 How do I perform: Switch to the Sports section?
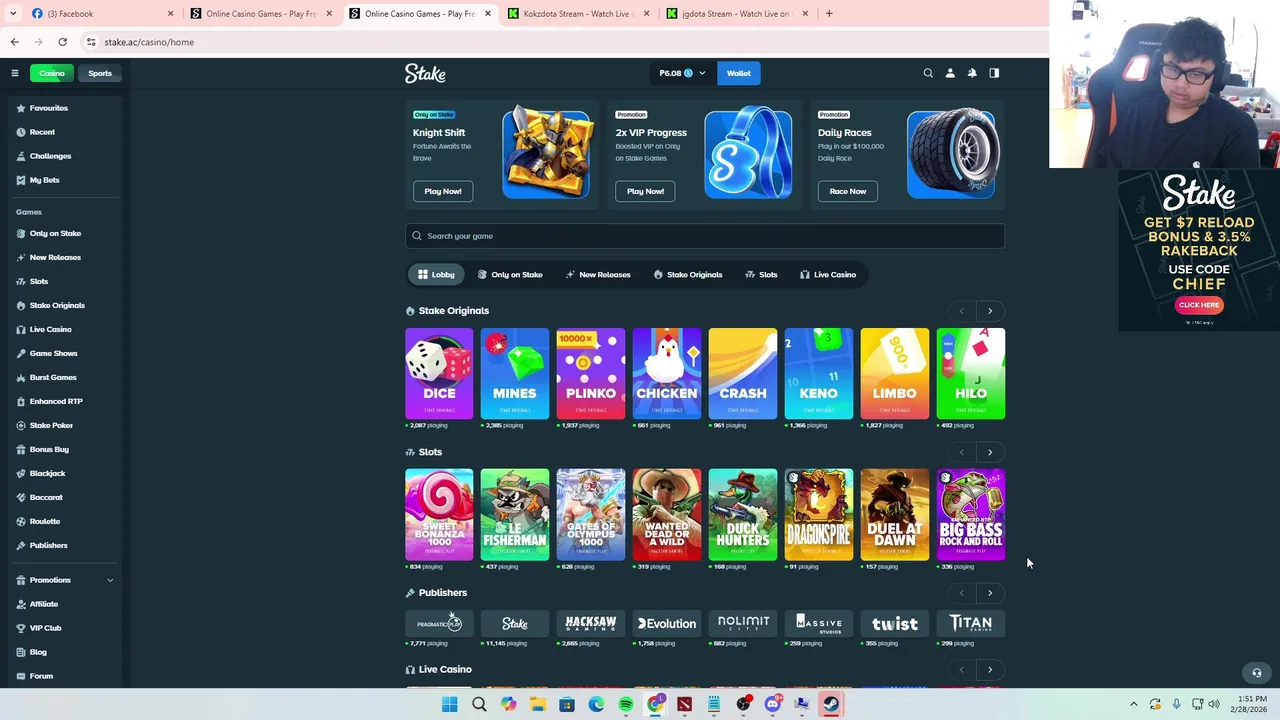pos(100,73)
